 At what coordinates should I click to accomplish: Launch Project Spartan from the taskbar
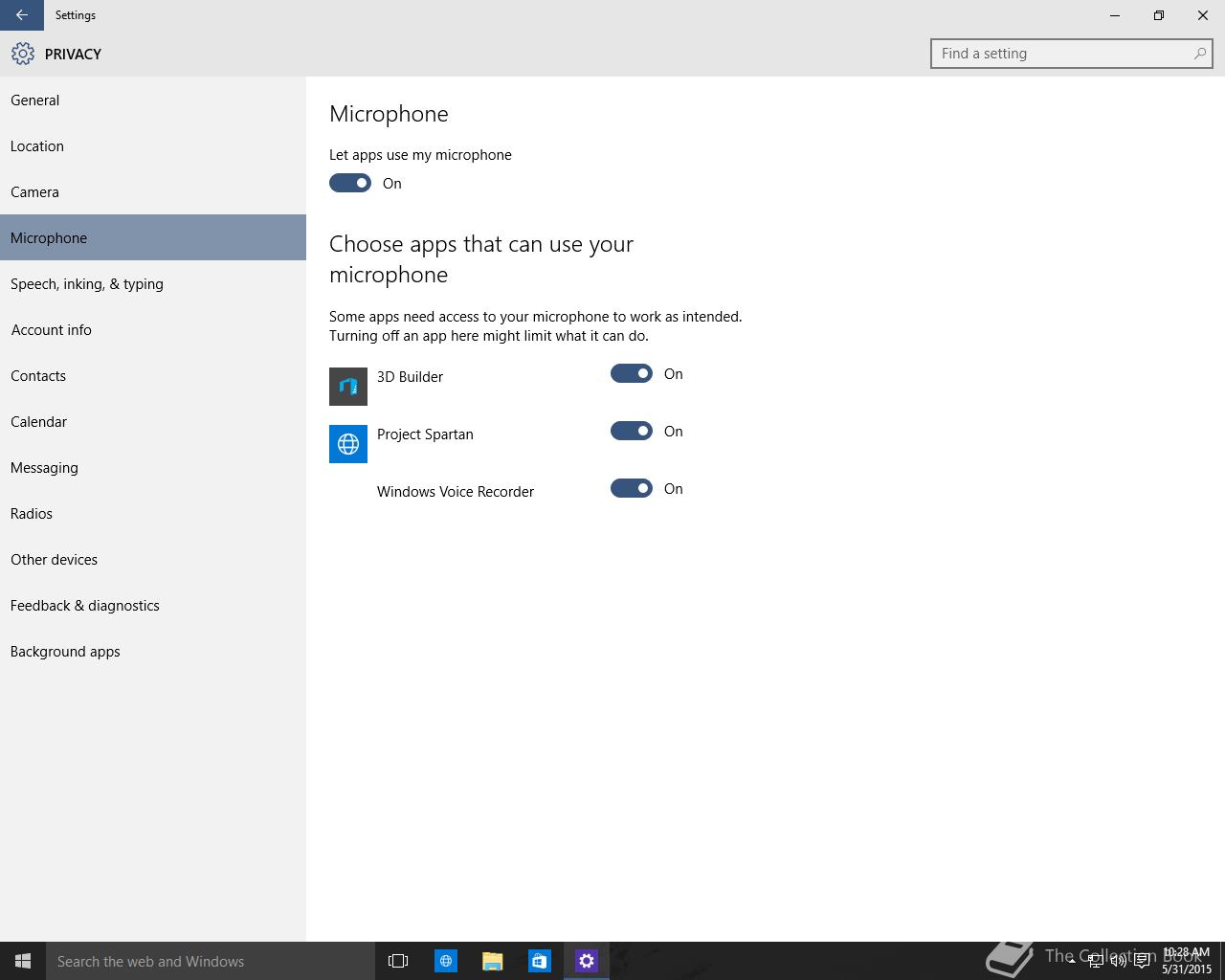click(x=446, y=961)
